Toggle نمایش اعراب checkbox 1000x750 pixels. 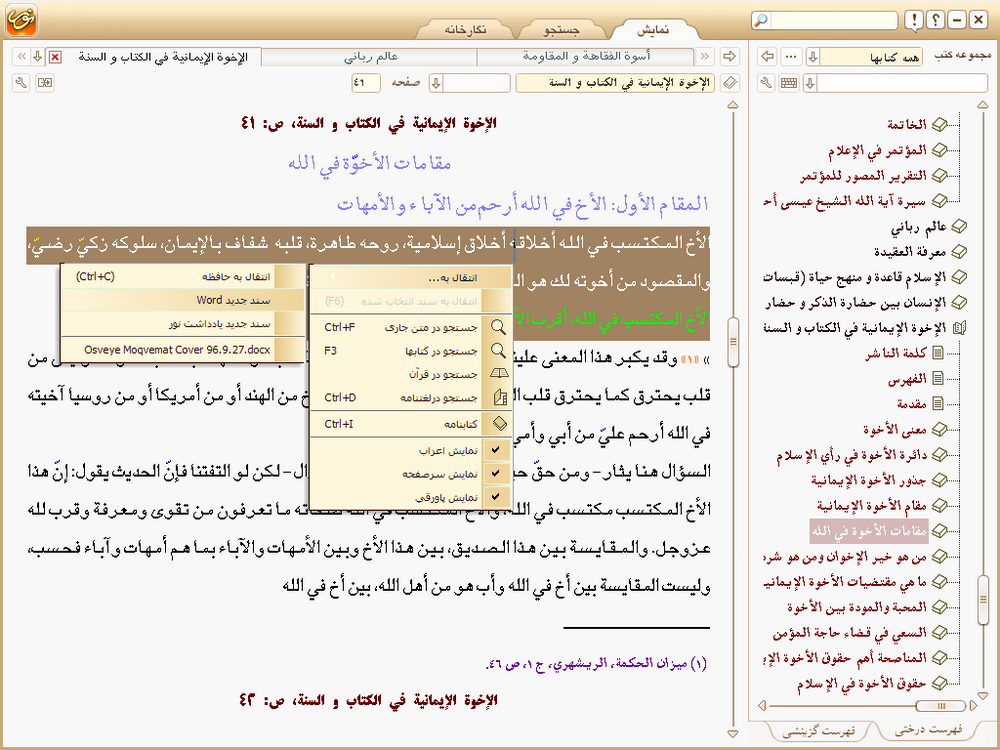pyautogui.click(x=496, y=450)
